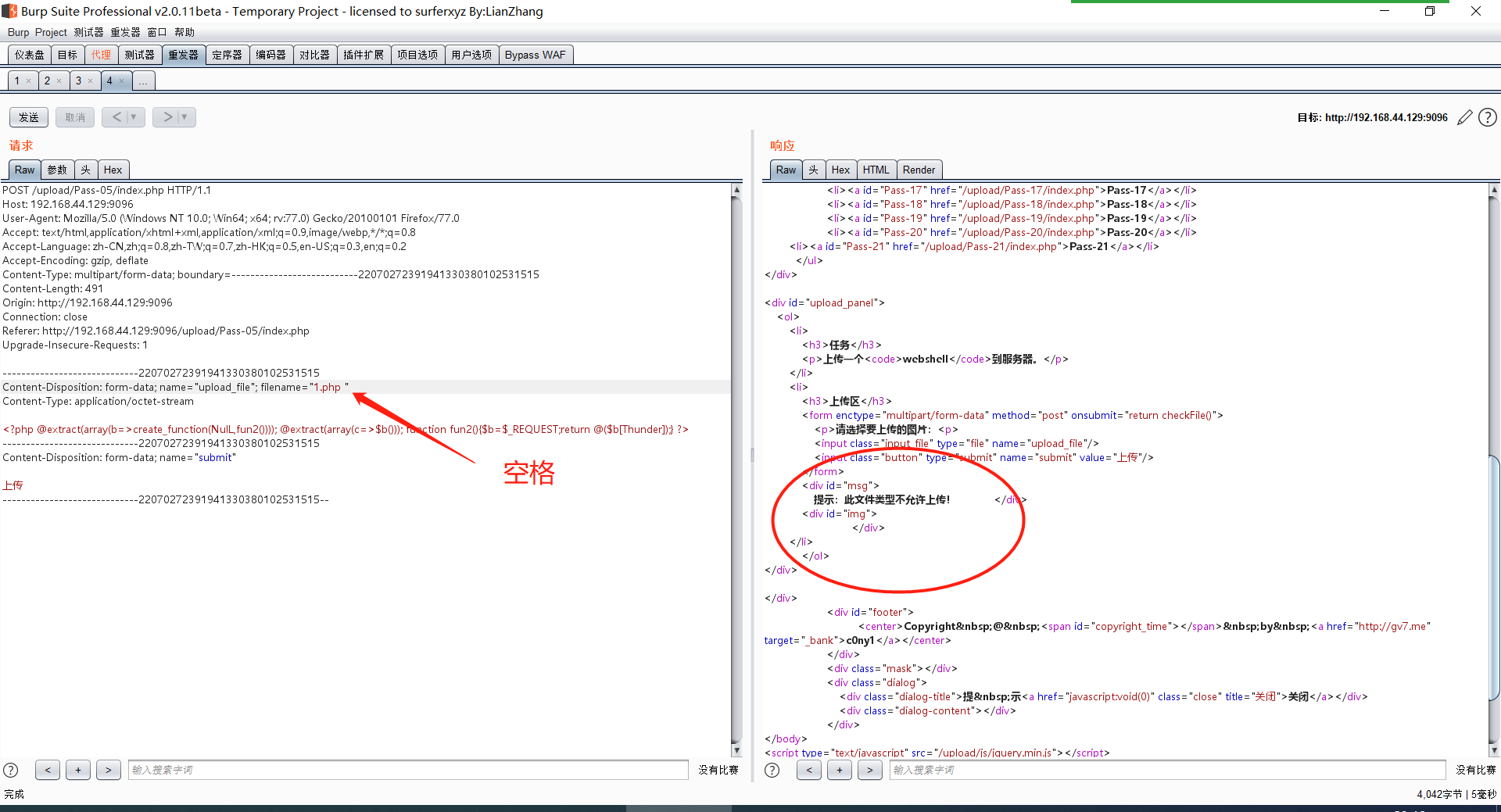
Task: Switch to the 目标 tool tab
Action: click(68, 55)
